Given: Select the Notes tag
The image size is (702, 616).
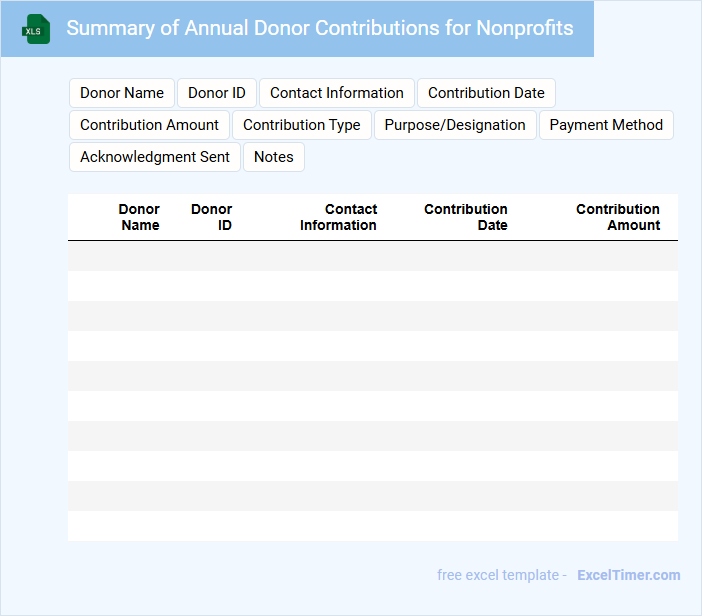Looking at the screenshot, I should click(x=274, y=157).
